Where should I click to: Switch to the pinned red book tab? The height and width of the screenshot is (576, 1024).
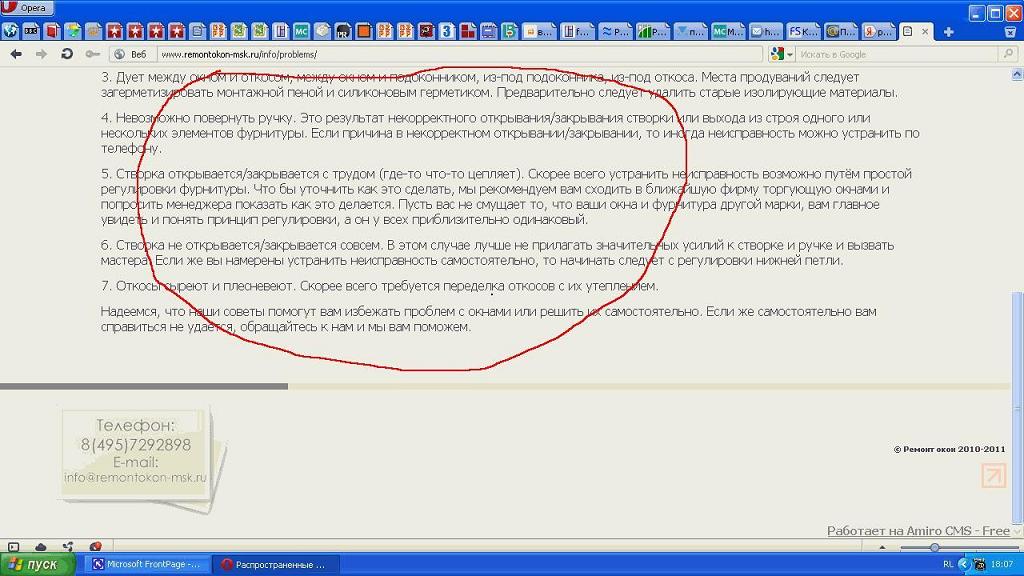(x=52, y=31)
